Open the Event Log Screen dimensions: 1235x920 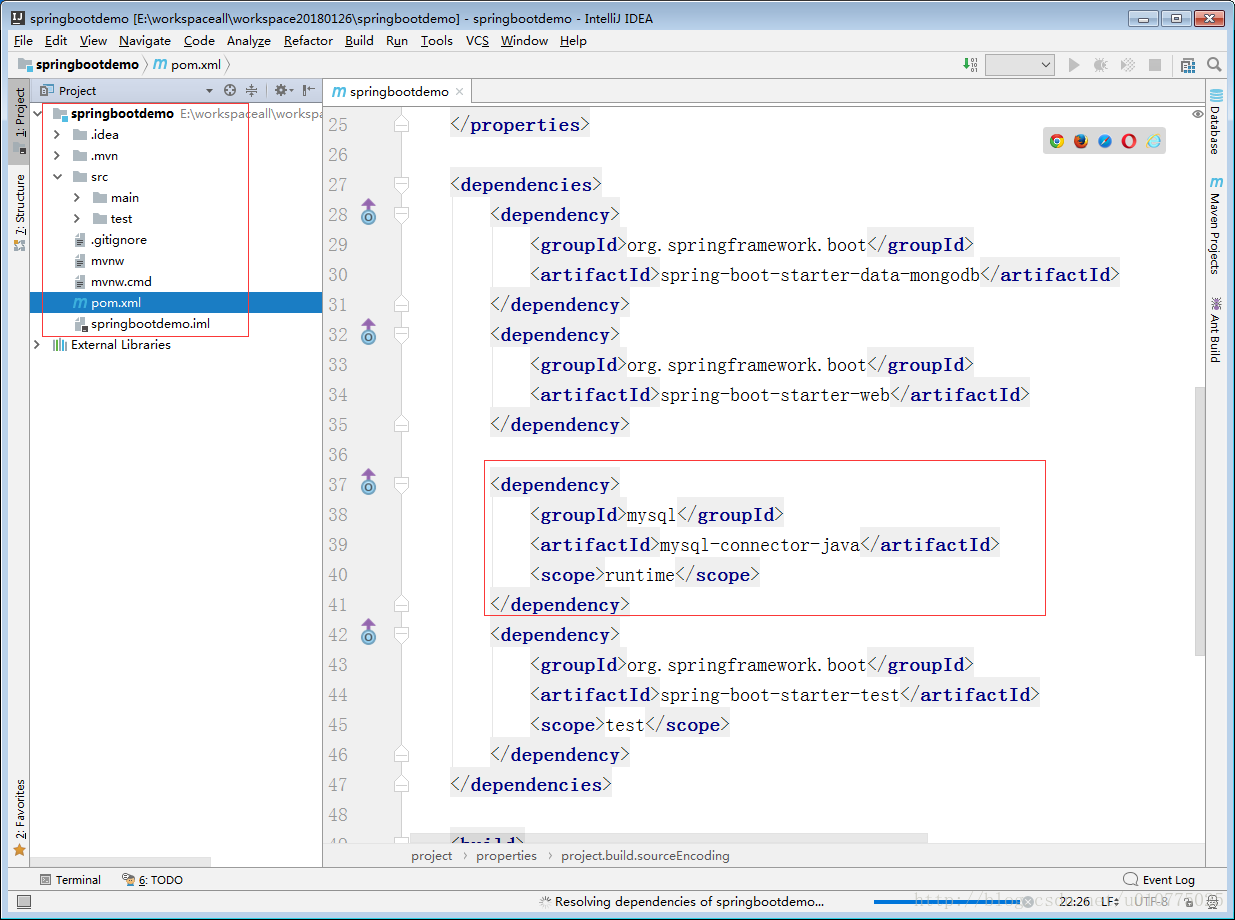(x=1159, y=880)
